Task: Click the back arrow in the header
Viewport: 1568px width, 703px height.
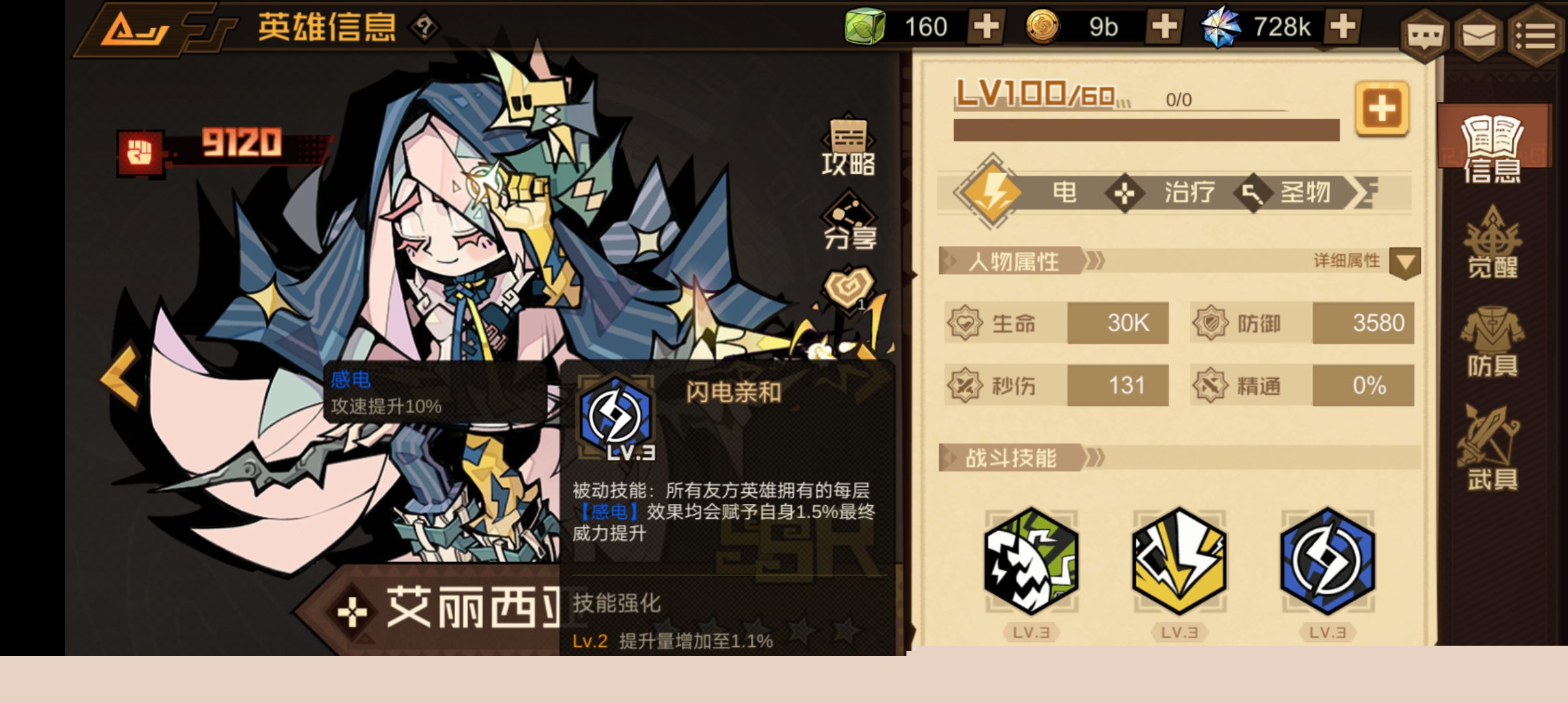Action: (135, 27)
